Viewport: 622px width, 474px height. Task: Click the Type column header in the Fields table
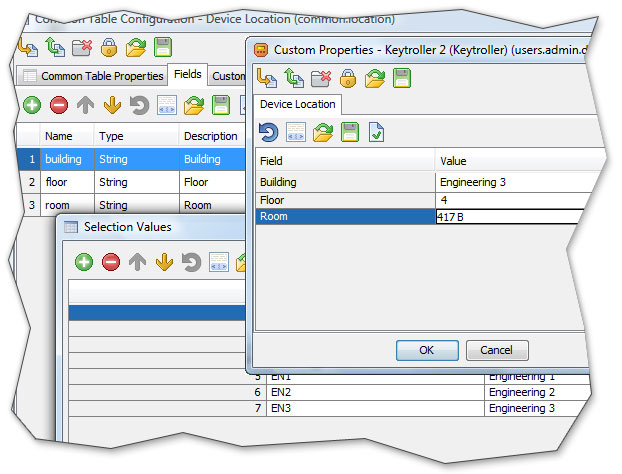click(137, 136)
